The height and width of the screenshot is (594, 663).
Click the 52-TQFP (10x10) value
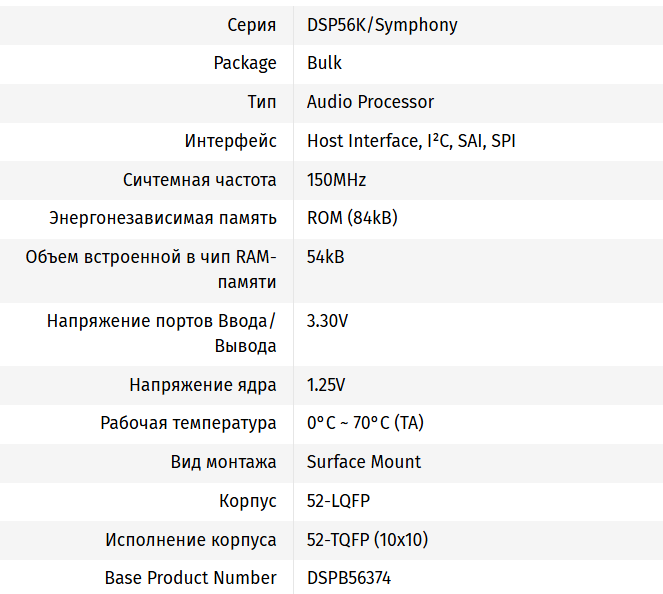coord(367,540)
